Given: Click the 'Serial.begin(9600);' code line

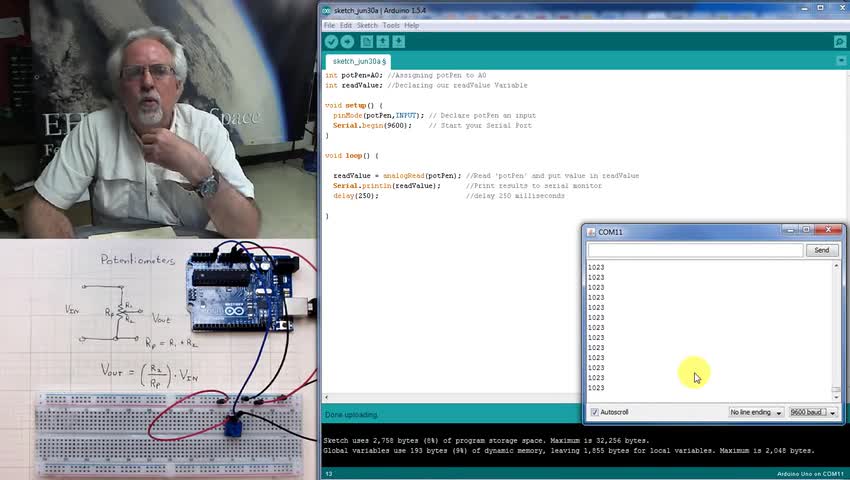Looking at the screenshot, I should coord(372,125).
